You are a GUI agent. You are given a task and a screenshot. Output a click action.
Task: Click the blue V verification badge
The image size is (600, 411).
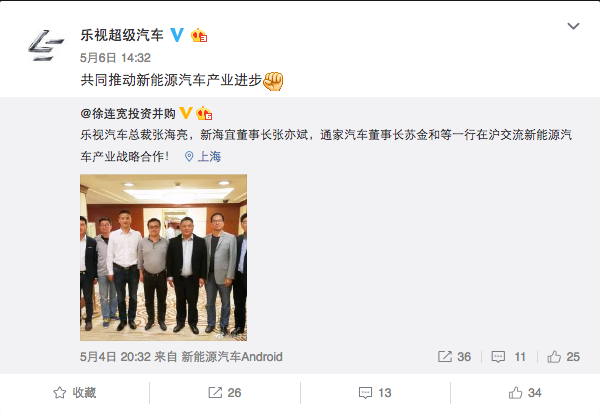coord(177,35)
